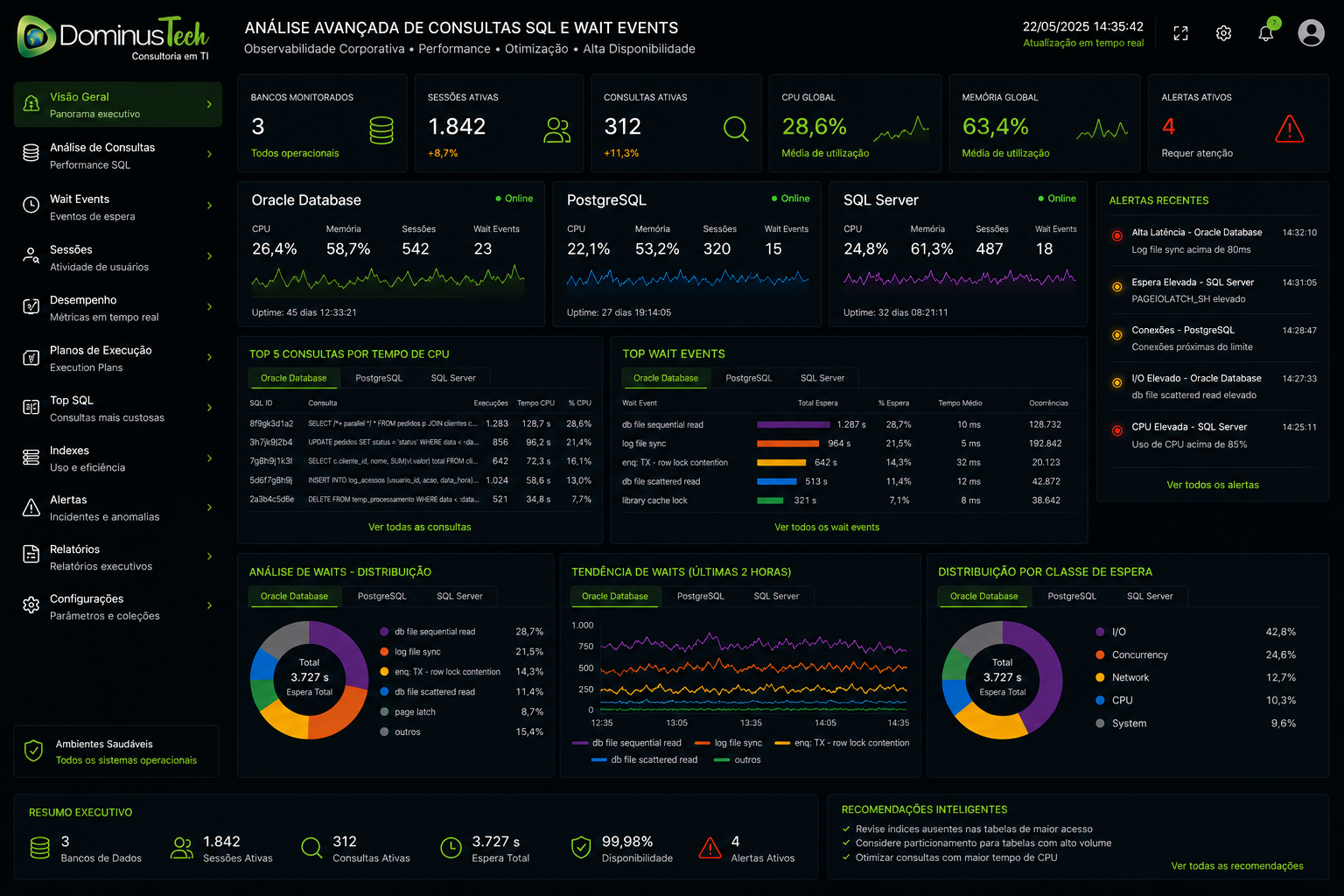The image size is (1344, 896).
Task: Open Ver todos os wait events link
Action: [x=827, y=527]
